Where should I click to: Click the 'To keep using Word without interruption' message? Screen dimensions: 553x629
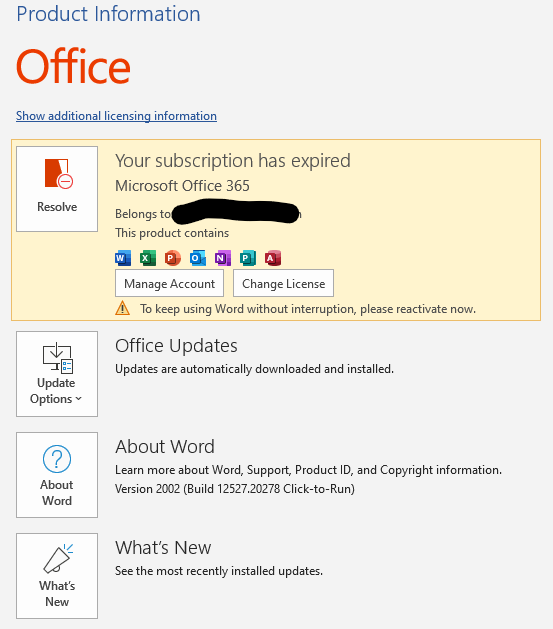pos(308,309)
